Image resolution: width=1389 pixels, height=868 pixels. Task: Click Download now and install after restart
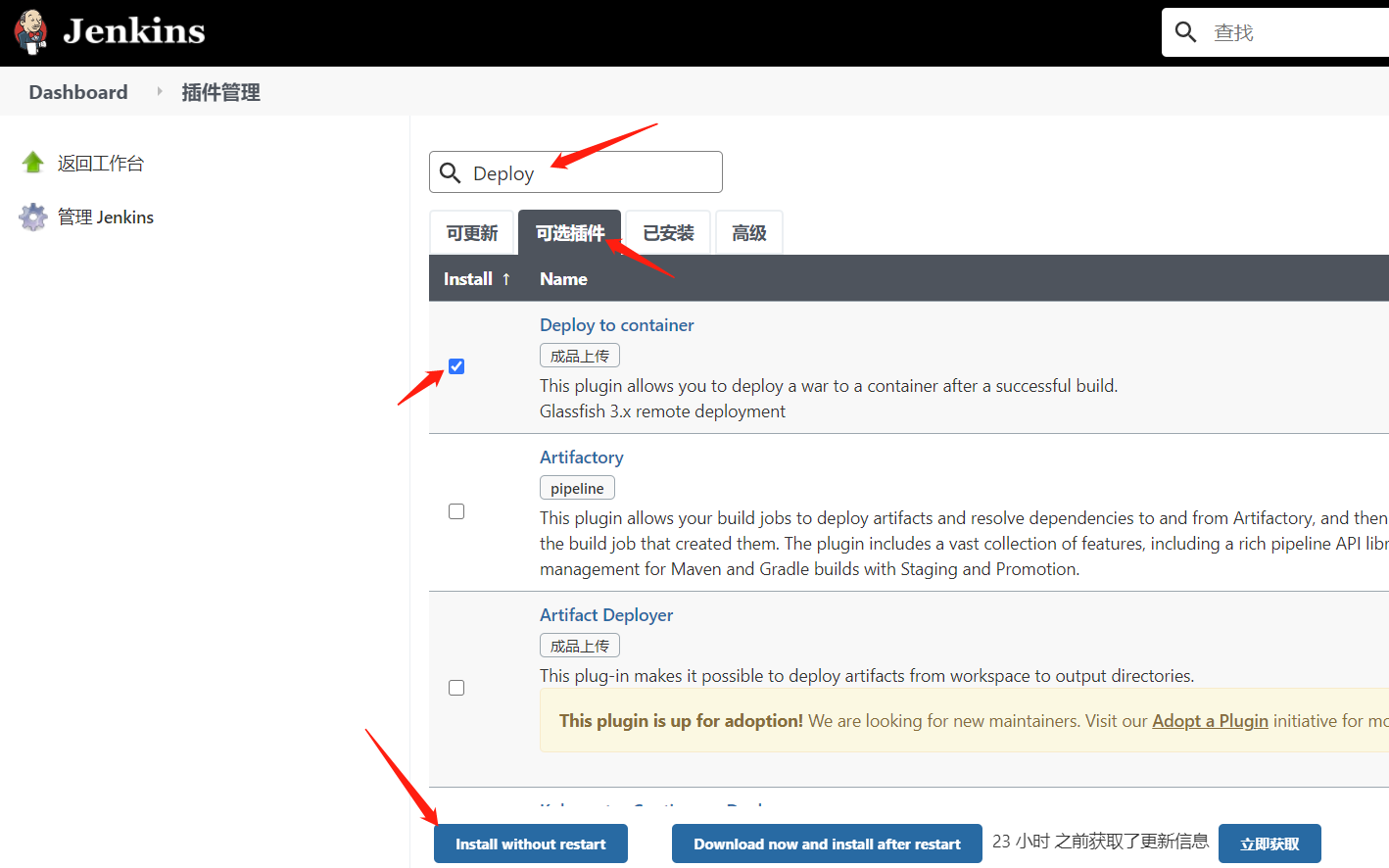(x=827, y=844)
